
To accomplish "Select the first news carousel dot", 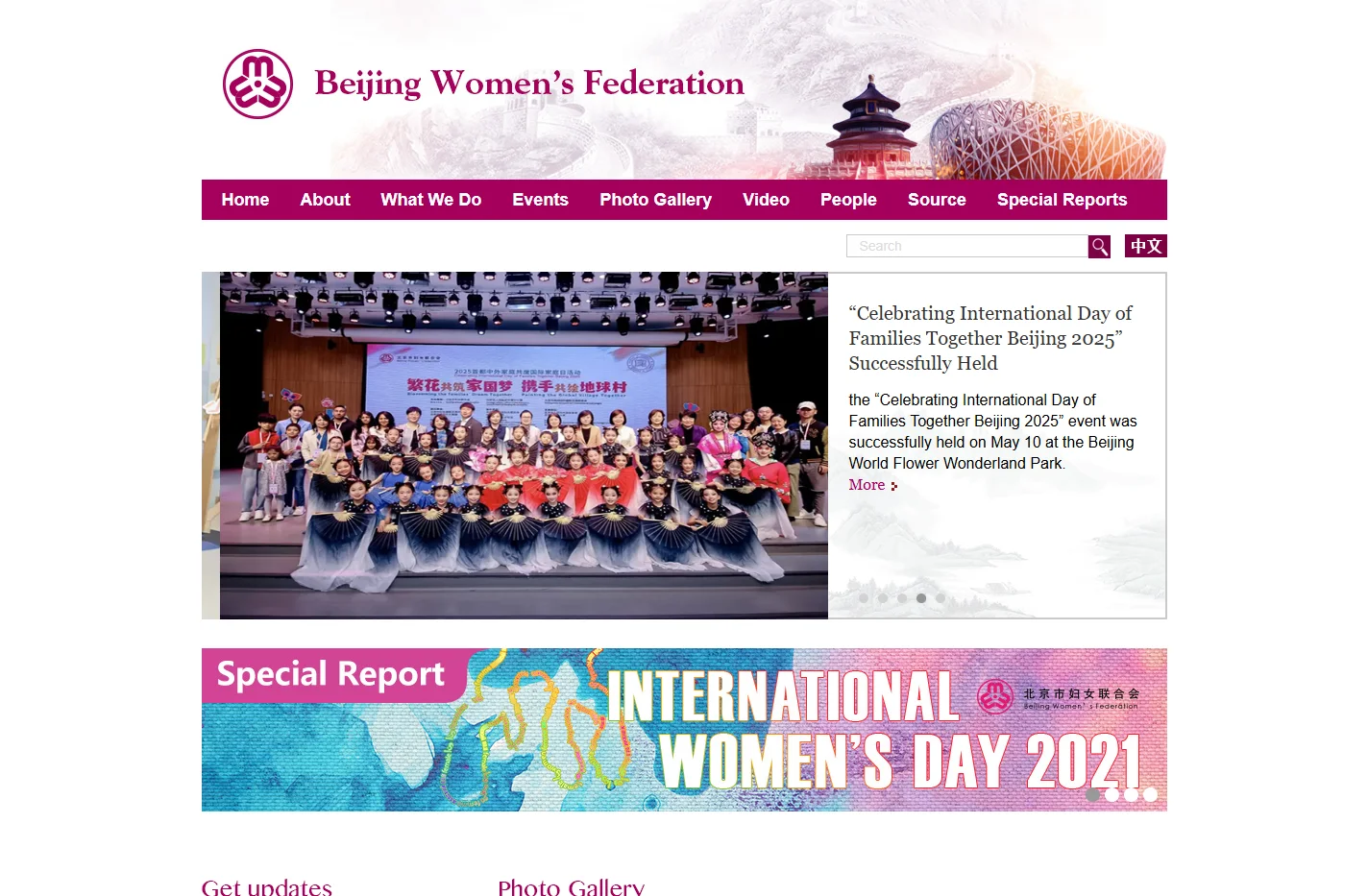I will 864,598.
